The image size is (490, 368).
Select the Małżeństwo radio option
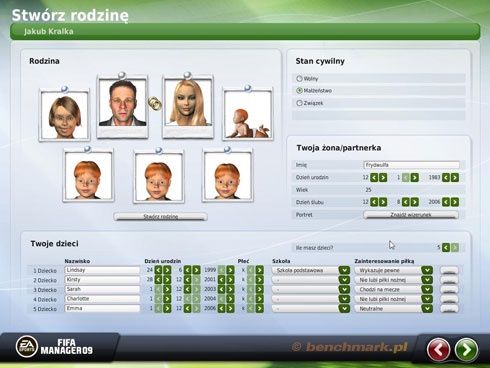(299, 90)
